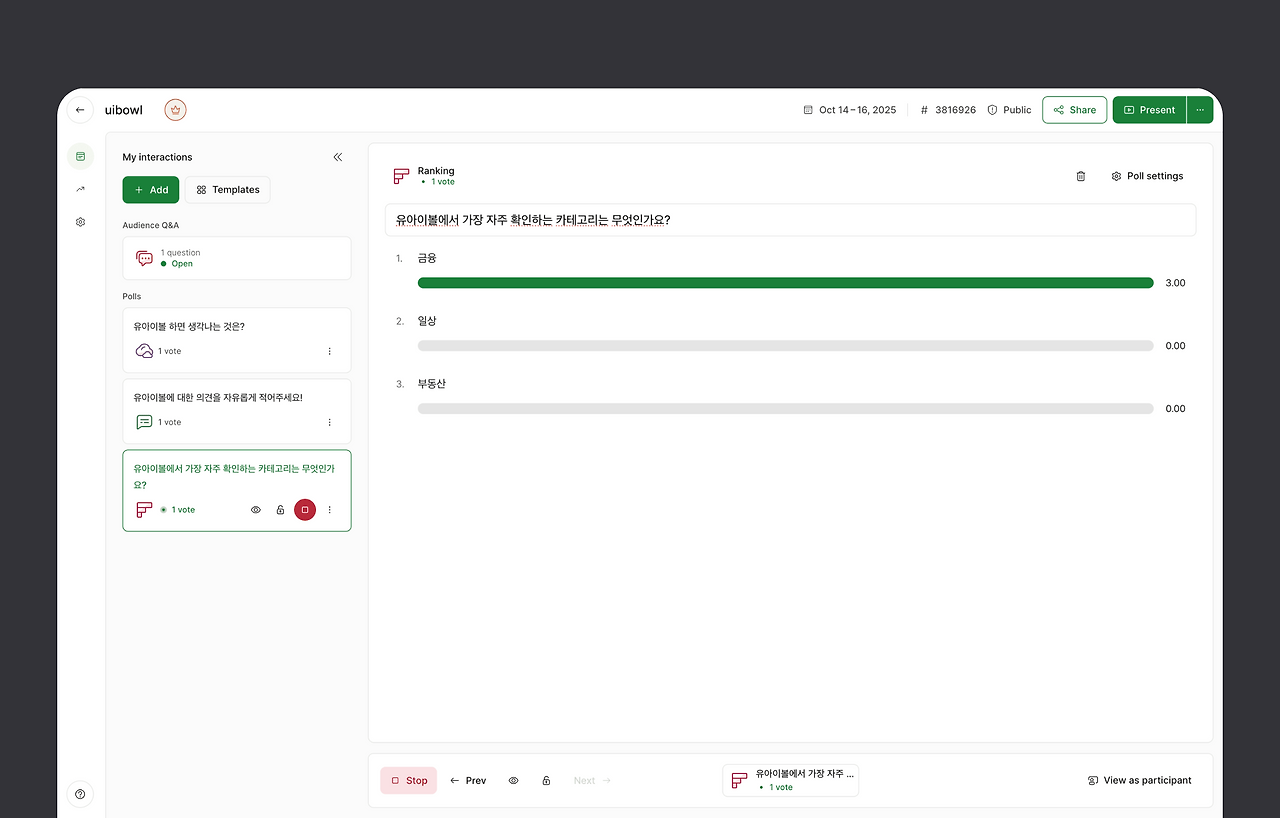Screen dimensions: 1280x818
Task: Click the crown upgrade icon
Action: pyautogui.click(x=176, y=110)
